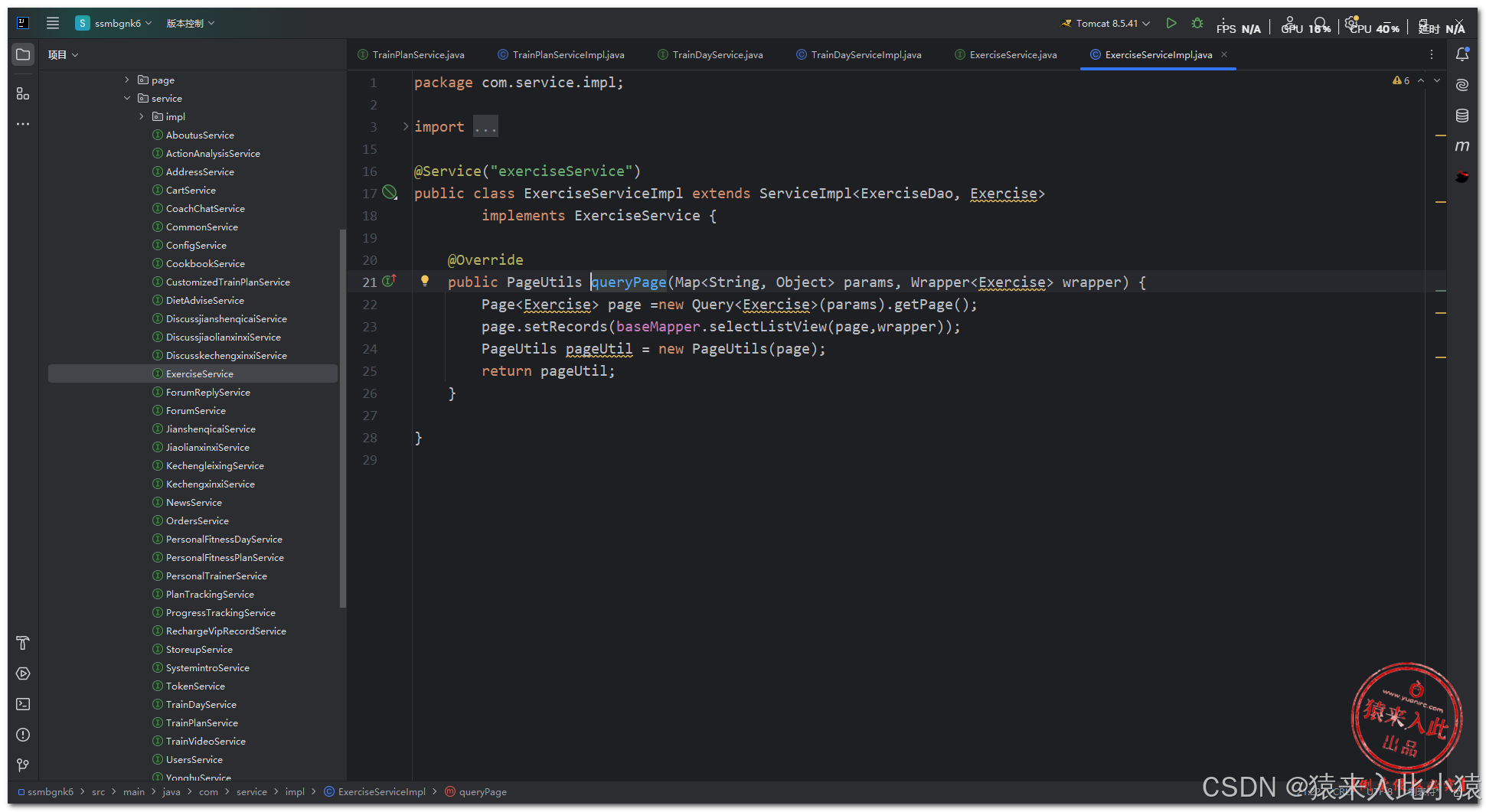Open the main hamburger menu
Screen dimensions: 1486x812
(x=53, y=23)
